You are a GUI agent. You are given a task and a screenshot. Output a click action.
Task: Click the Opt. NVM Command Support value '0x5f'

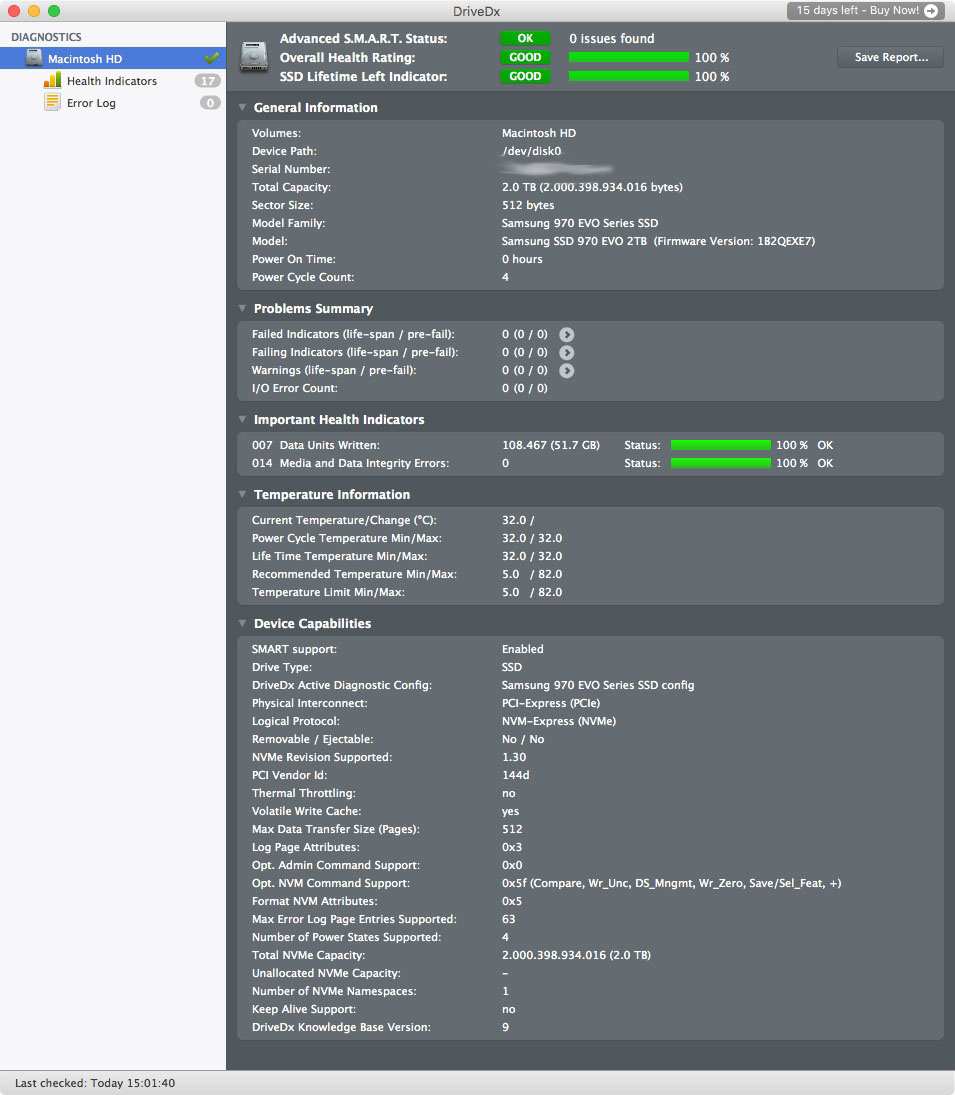672,883
